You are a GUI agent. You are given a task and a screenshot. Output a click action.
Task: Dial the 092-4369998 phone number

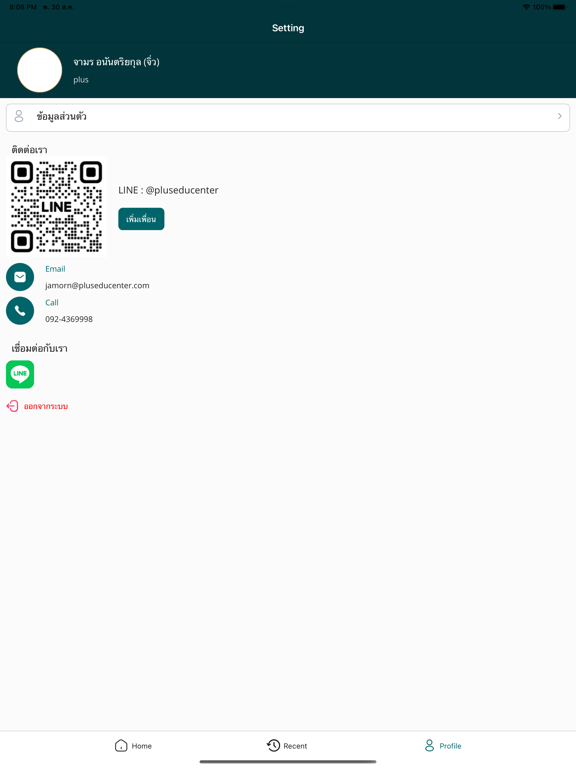coord(69,319)
